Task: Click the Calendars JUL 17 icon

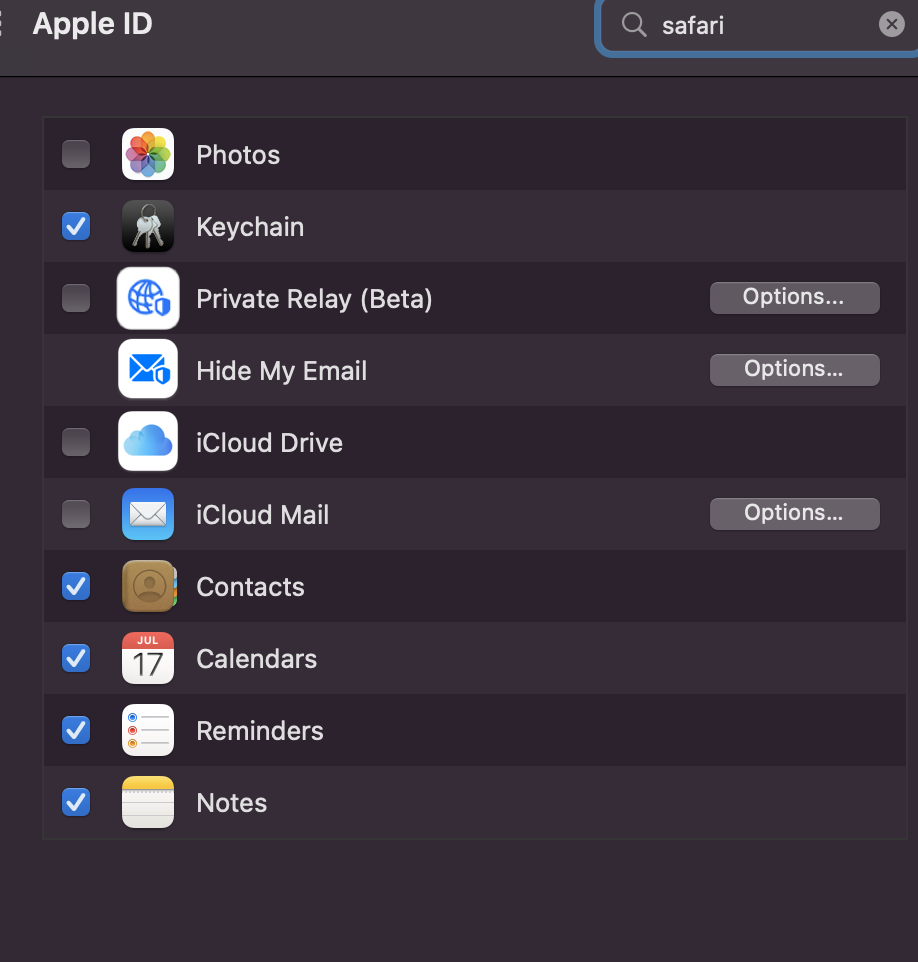Action: click(148, 658)
